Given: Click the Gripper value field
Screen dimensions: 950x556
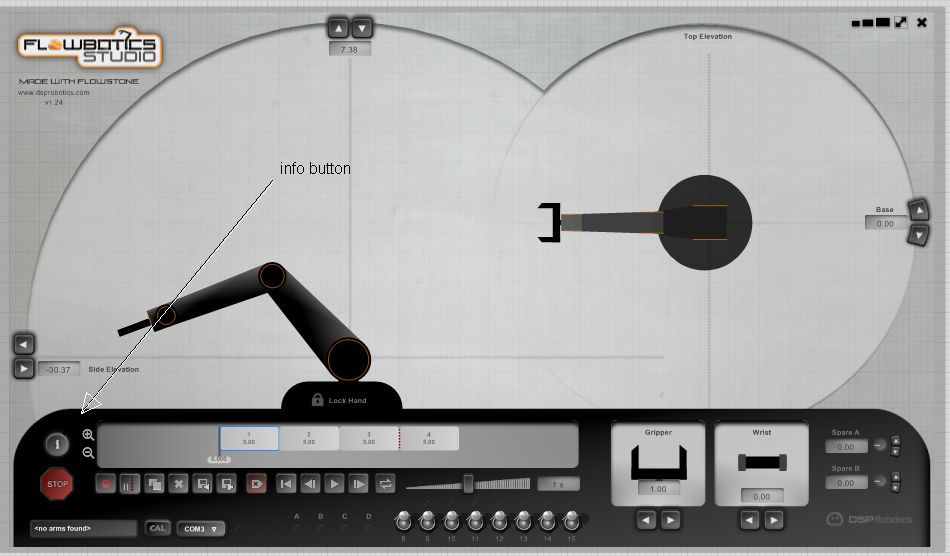Looking at the screenshot, I should click(x=658, y=489).
